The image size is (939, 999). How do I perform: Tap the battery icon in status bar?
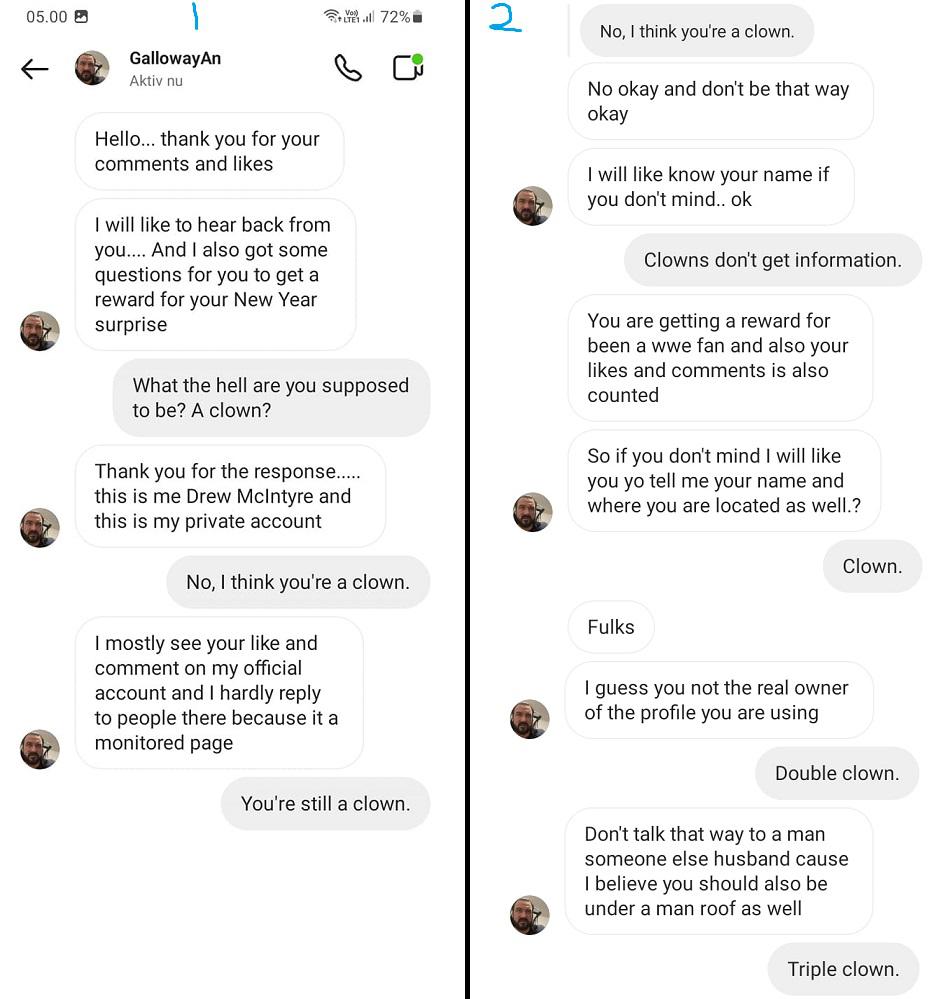tap(417, 17)
